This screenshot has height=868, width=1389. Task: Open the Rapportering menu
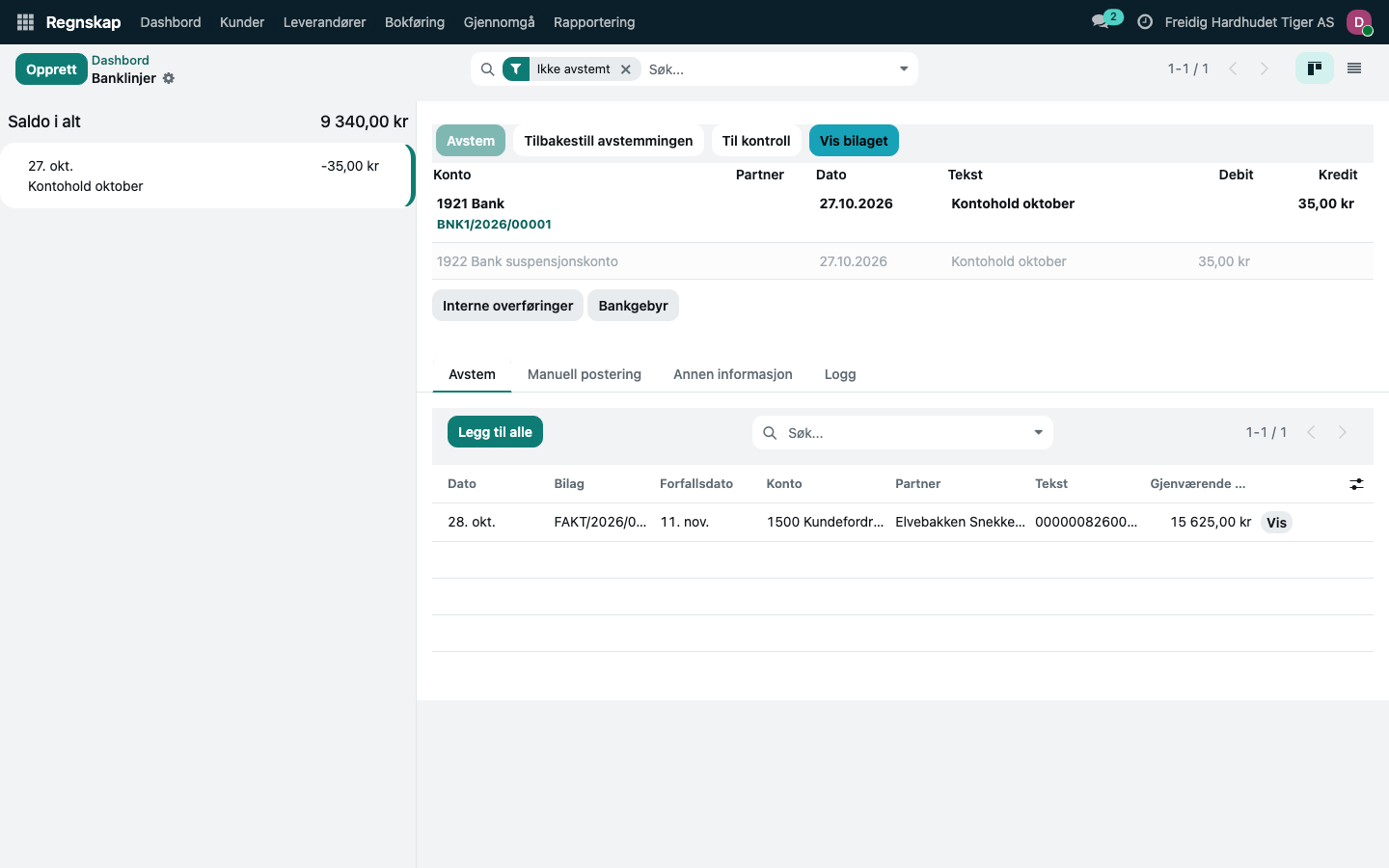(x=594, y=22)
